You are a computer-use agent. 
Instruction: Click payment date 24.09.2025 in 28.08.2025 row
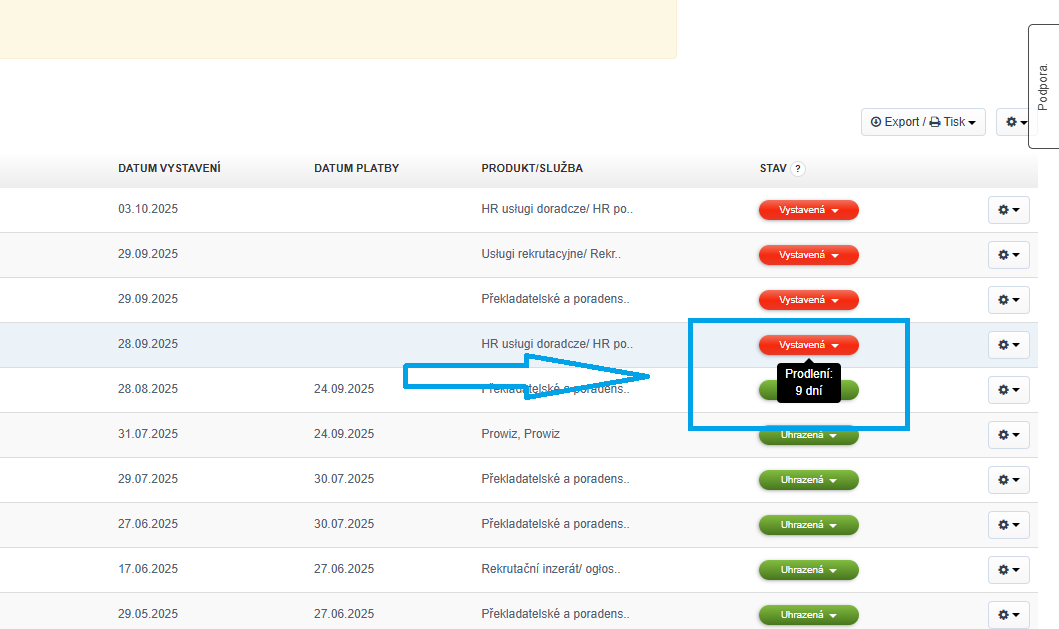click(344, 388)
